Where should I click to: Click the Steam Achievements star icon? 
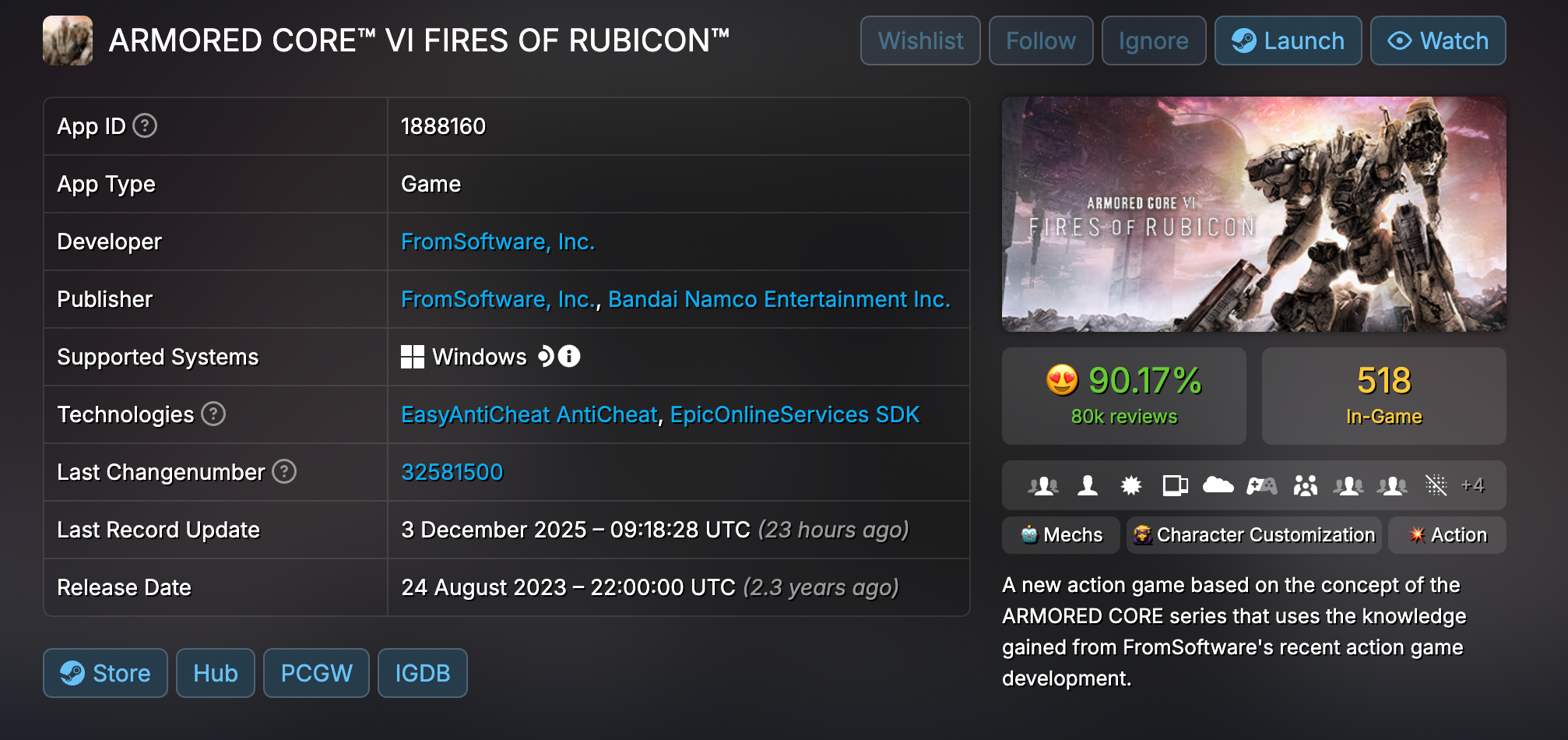click(x=1130, y=485)
